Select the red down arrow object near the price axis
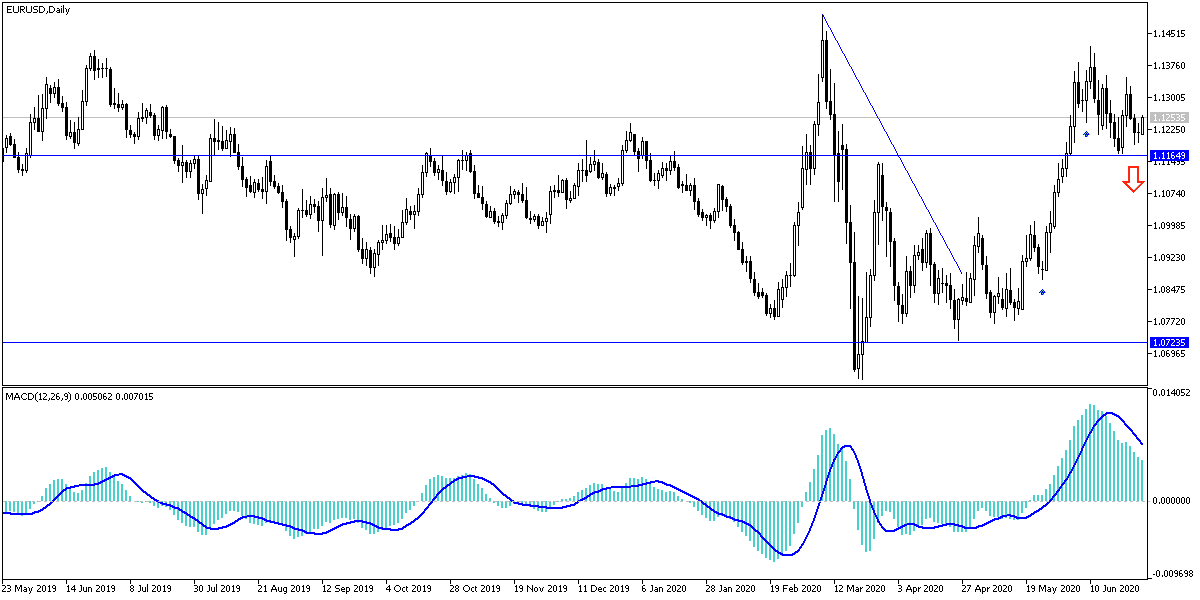The image size is (1200, 600). pos(1134,180)
